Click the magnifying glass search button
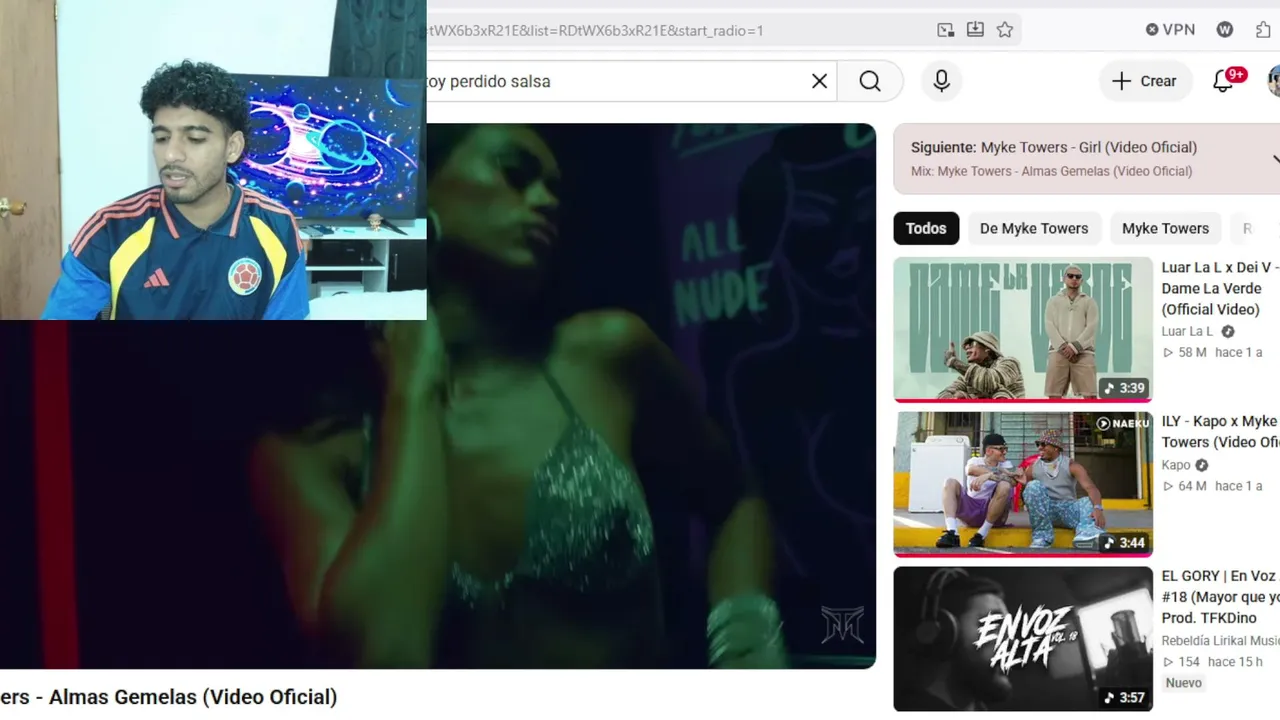The image size is (1280, 720). coord(870,81)
